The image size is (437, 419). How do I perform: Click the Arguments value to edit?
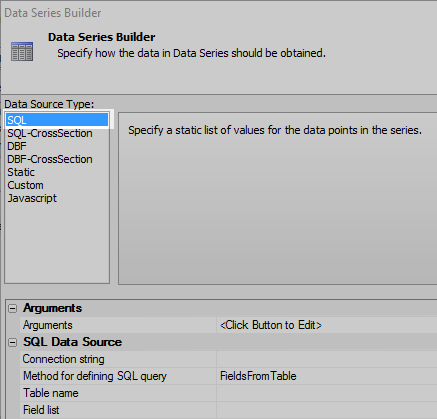(327, 325)
